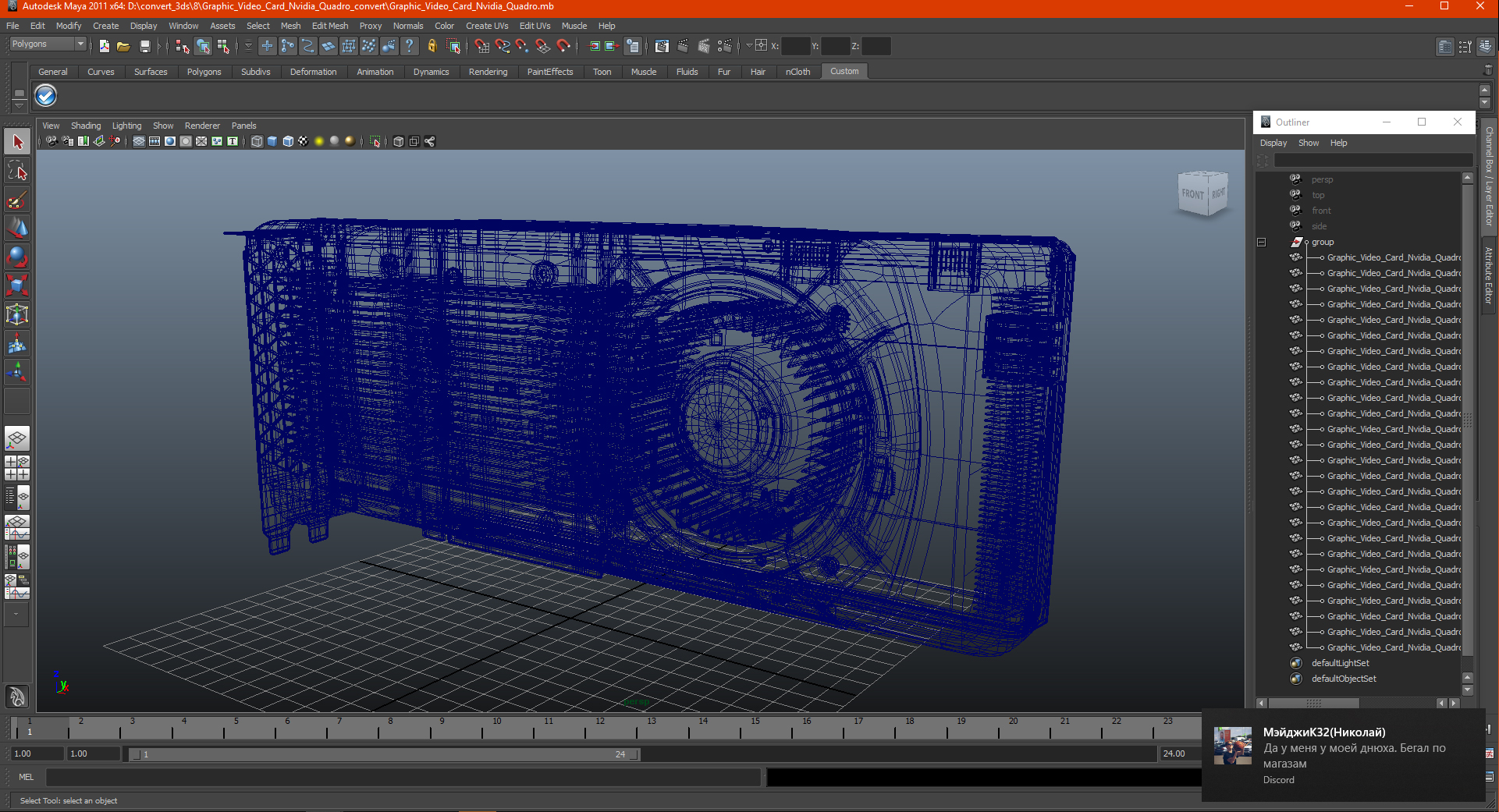Expand the shelf options arrow
Viewport: 1499px width, 812px height.
(19, 104)
